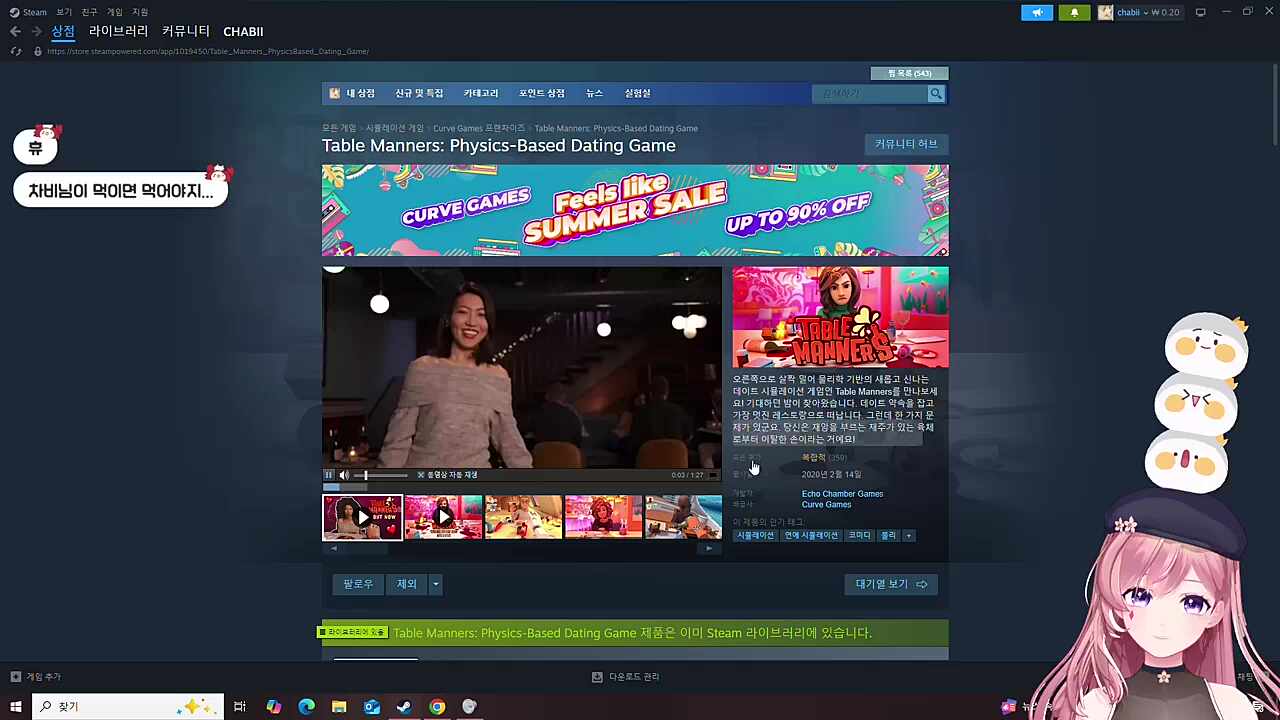Switch to the 라이브러리 tab
The height and width of the screenshot is (720, 1280).
(118, 32)
